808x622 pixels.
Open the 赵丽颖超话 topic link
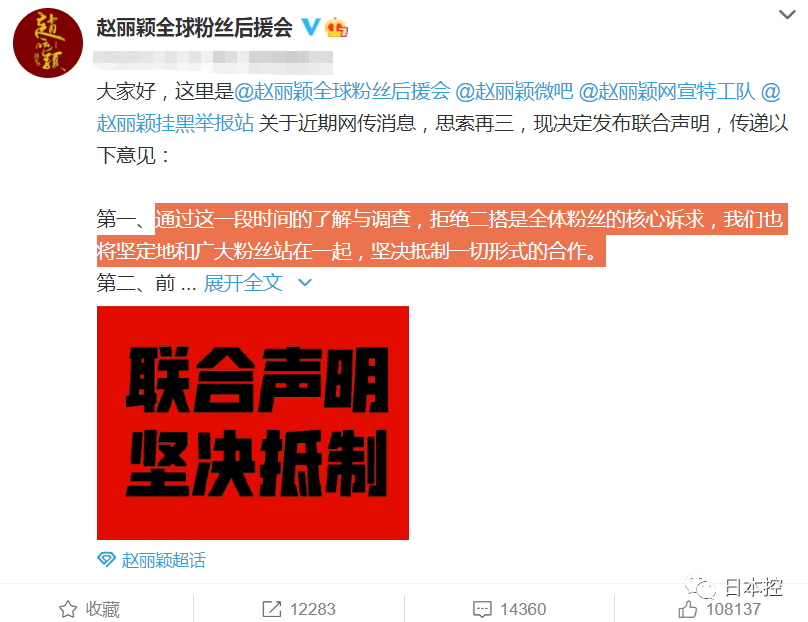(163, 560)
